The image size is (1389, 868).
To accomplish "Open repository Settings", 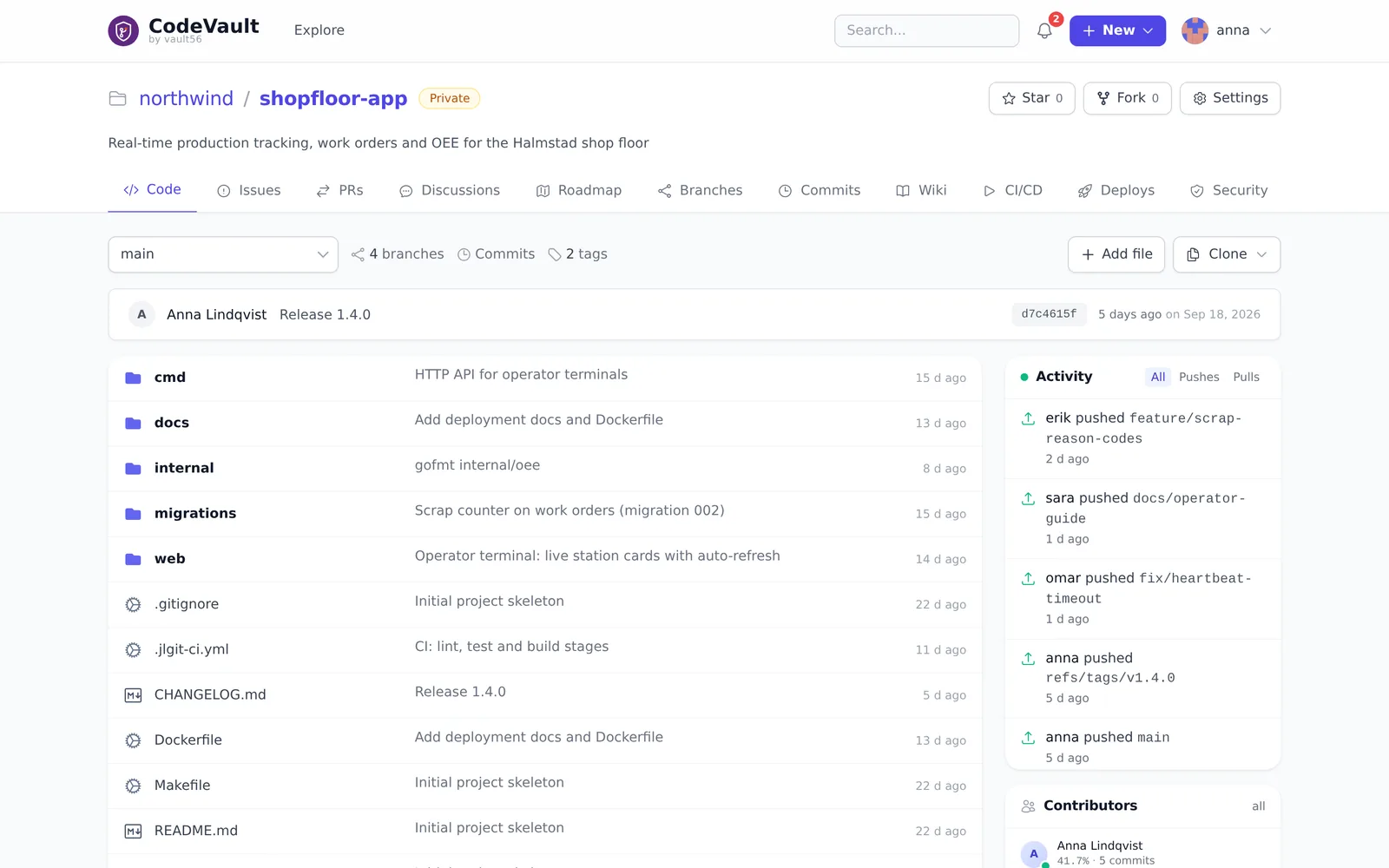I will coord(1230,98).
